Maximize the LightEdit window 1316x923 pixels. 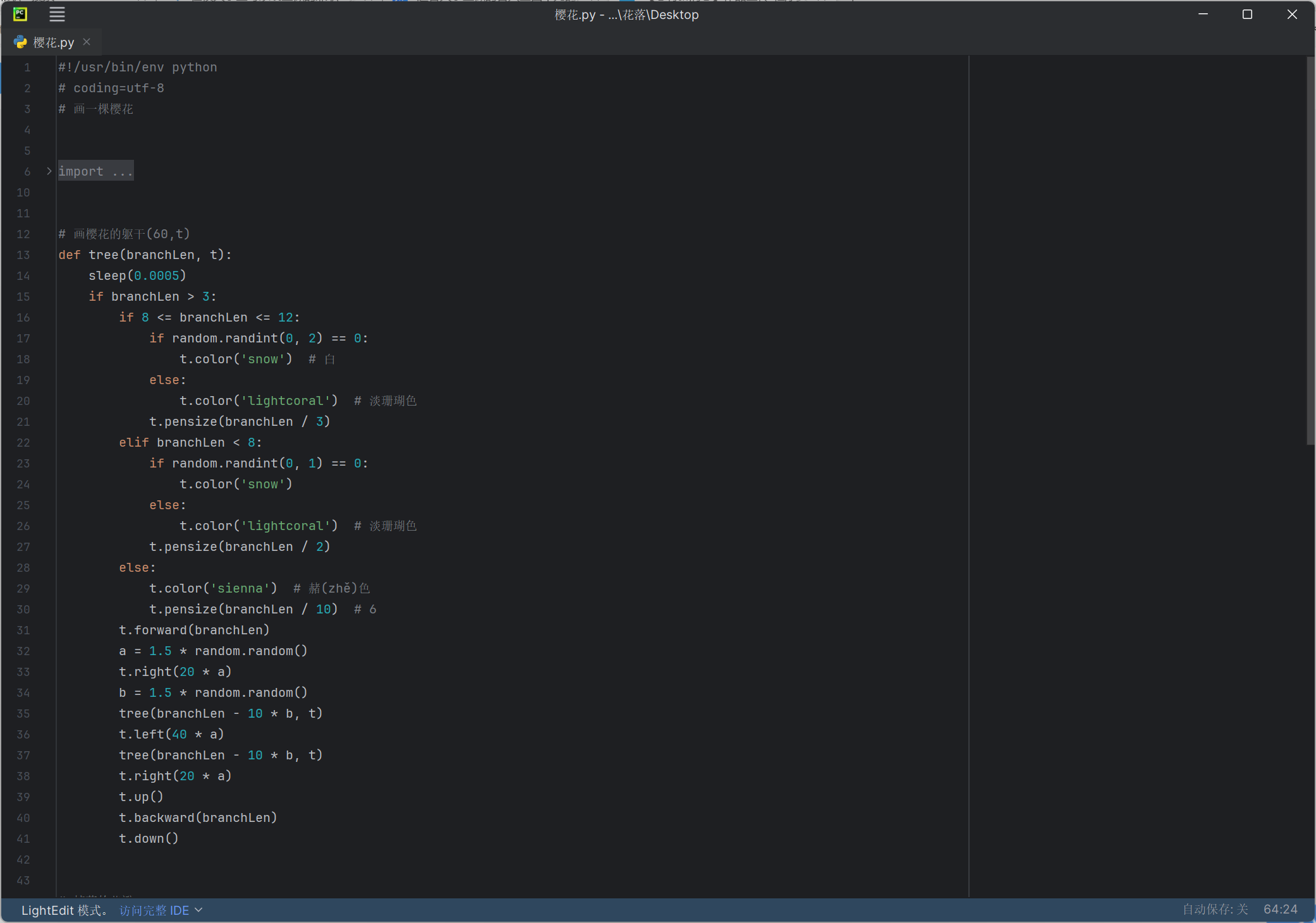point(1247,14)
